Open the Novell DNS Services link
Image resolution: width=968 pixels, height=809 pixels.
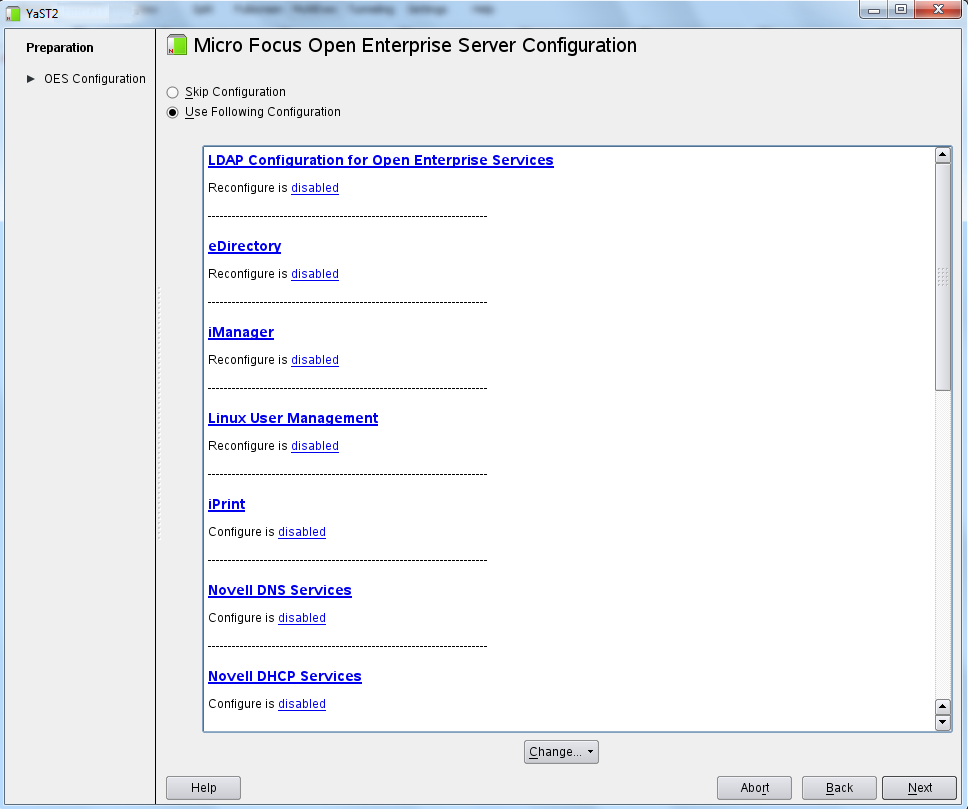point(280,590)
